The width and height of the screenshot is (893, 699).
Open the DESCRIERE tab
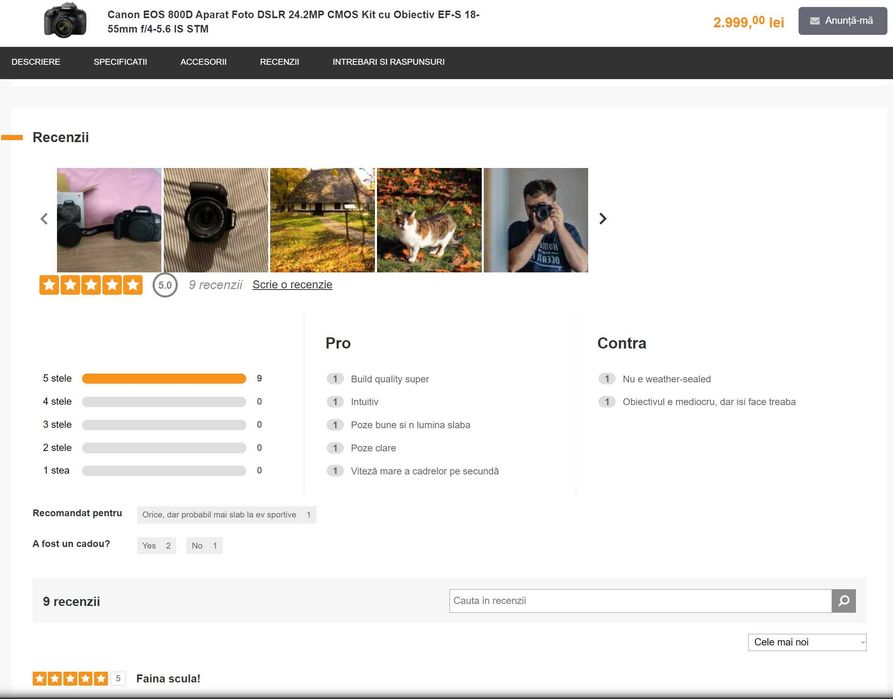click(36, 62)
